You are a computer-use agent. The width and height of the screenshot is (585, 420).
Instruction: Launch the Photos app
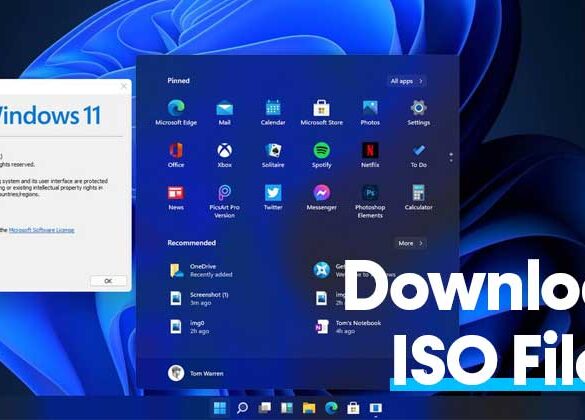(x=370, y=112)
